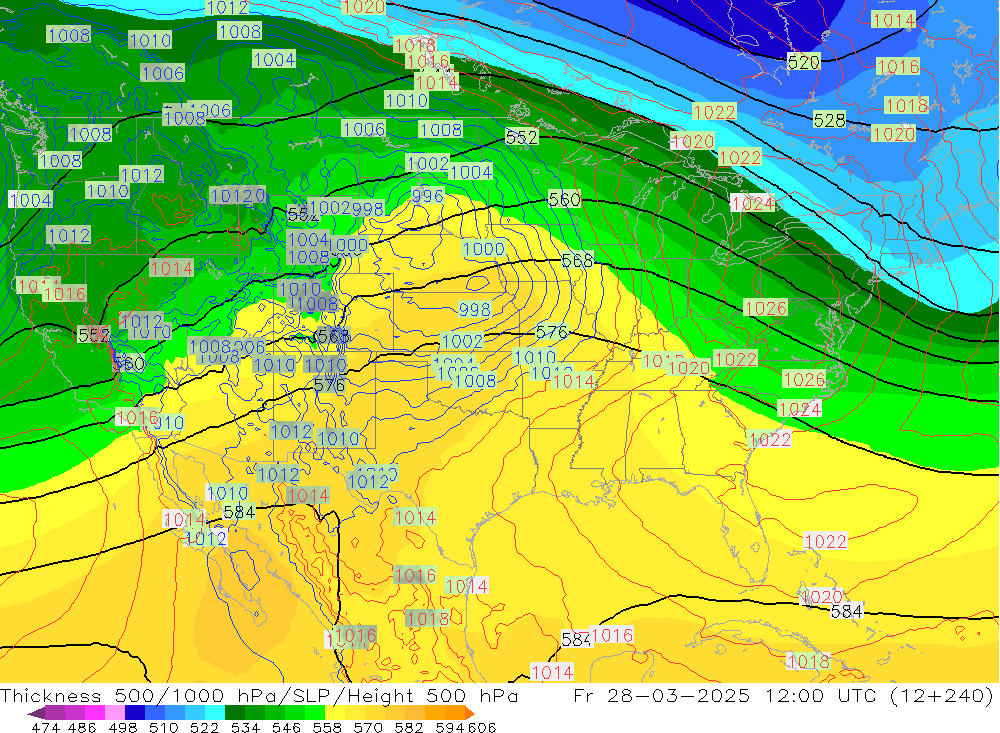Select the legend value 498
The image size is (1000, 733).
[123, 727]
